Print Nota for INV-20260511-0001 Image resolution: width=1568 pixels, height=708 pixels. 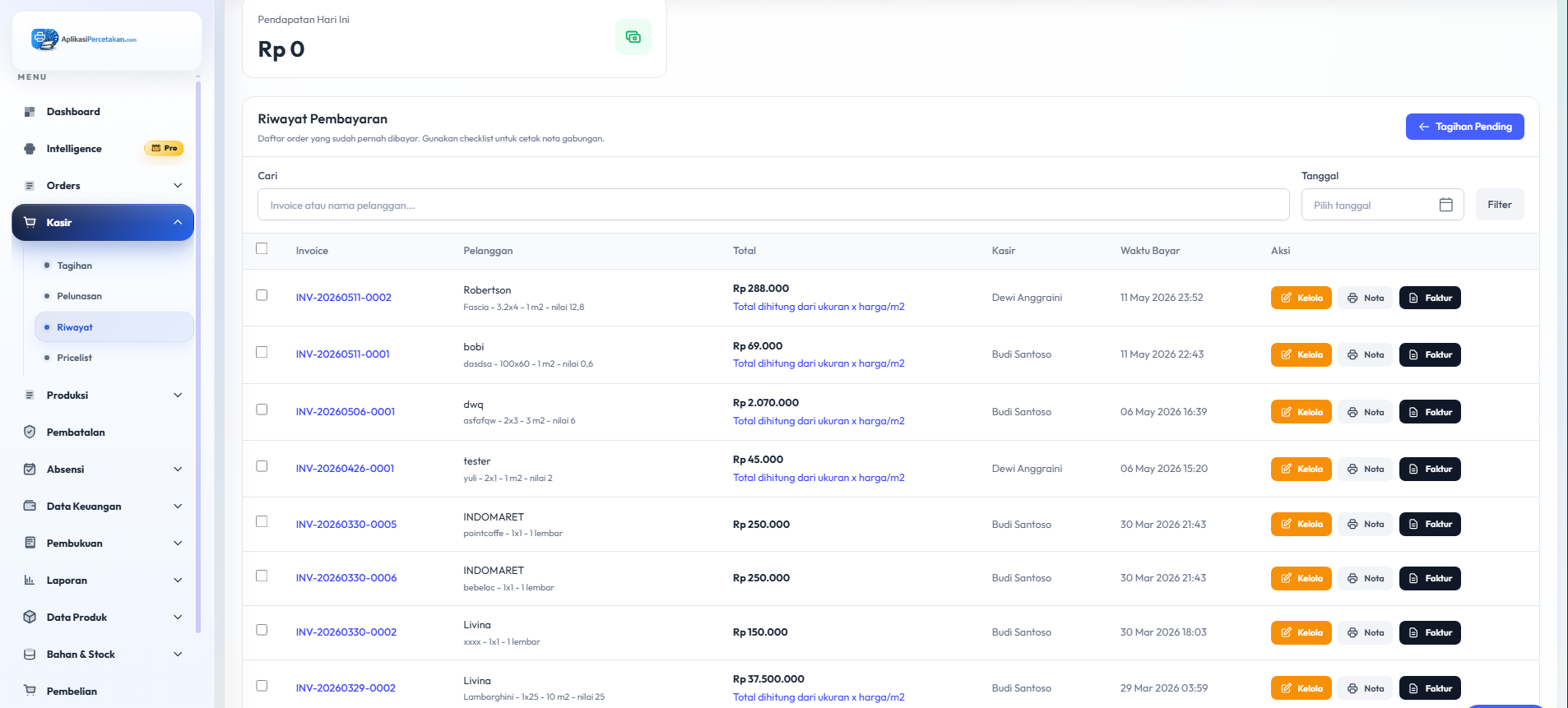1366,354
